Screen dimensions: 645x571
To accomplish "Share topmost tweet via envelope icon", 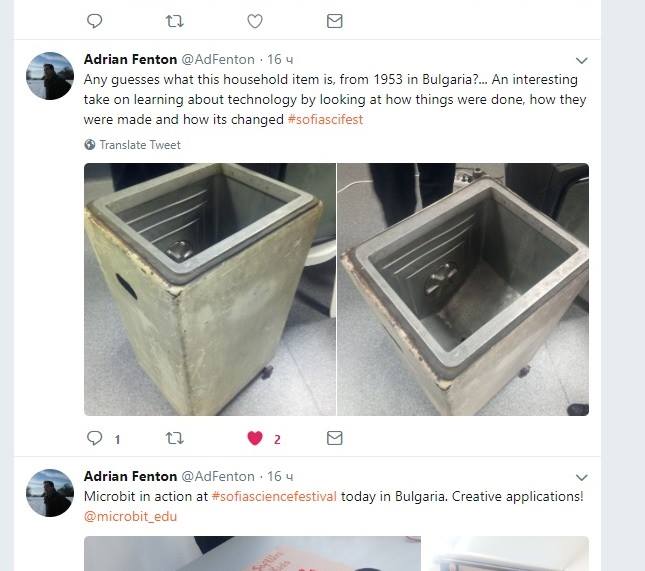I will coord(334,21).
